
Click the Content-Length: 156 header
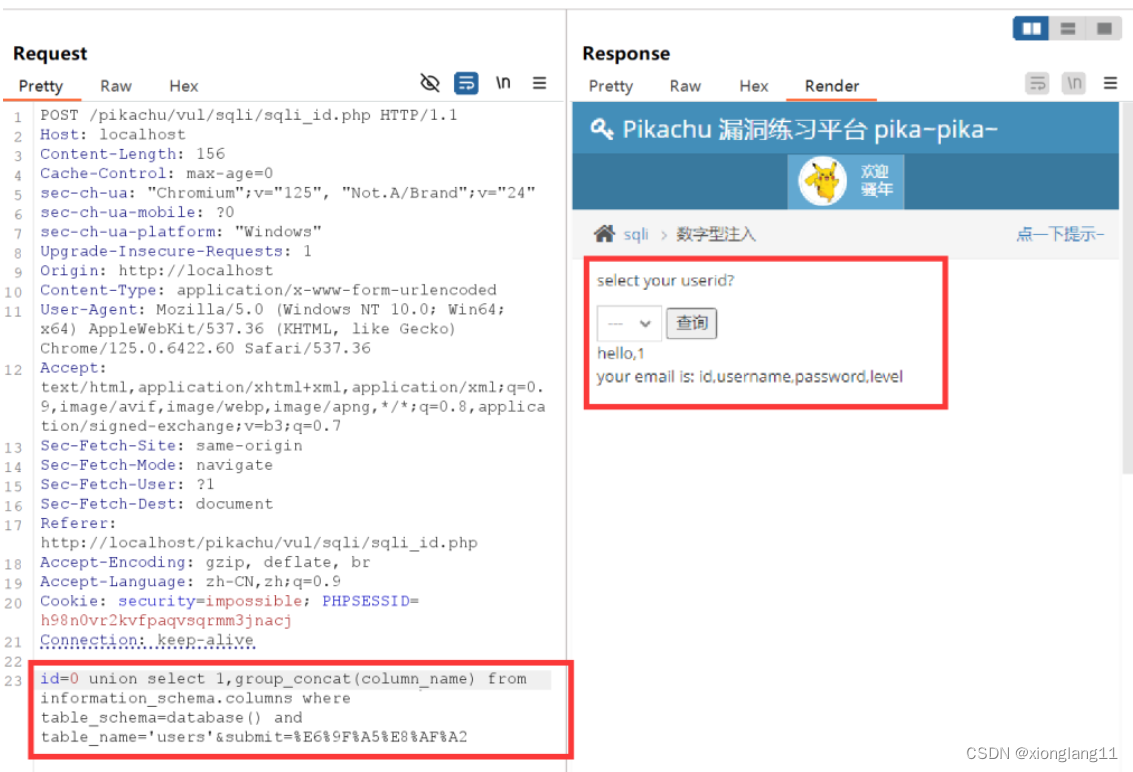tap(132, 154)
